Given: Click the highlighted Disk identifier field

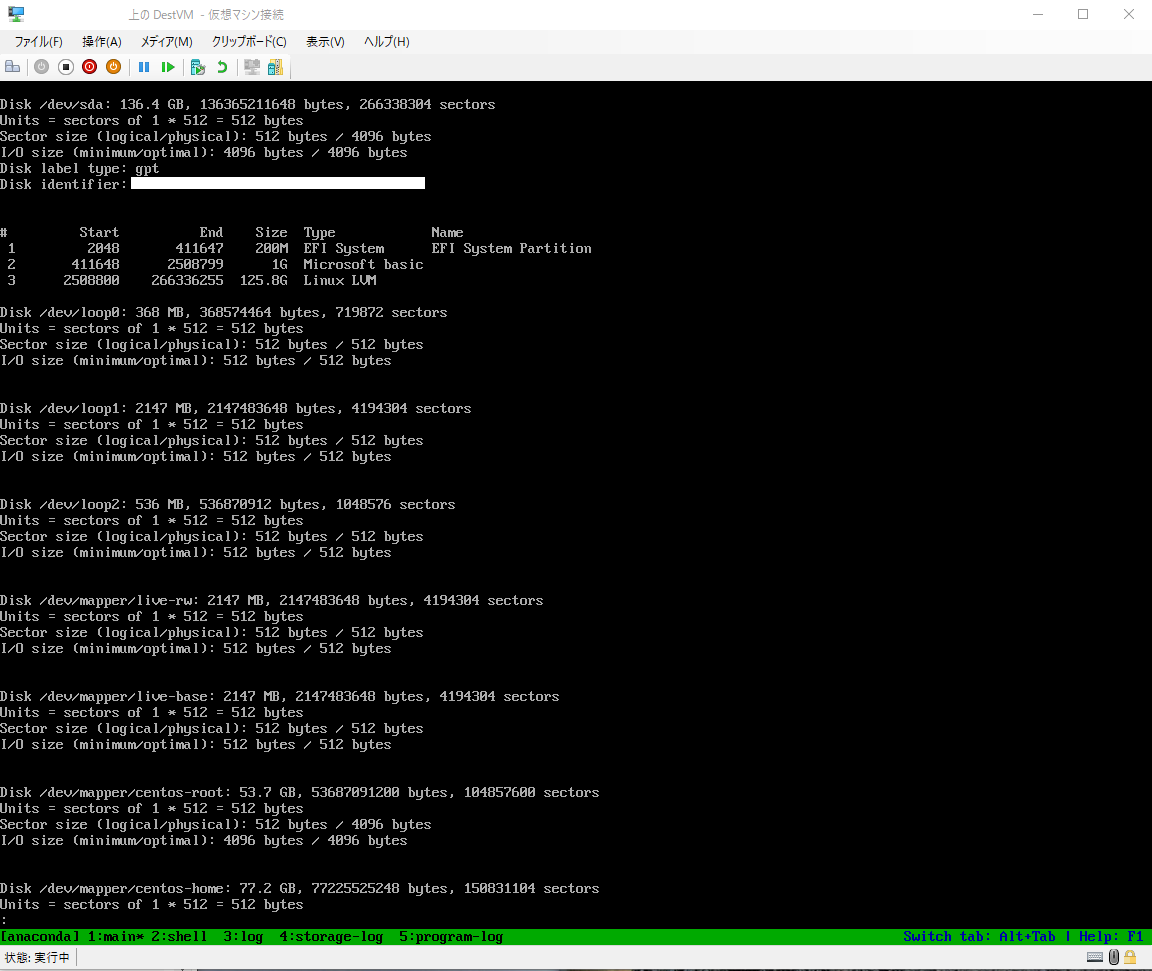Looking at the screenshot, I should 277,183.
